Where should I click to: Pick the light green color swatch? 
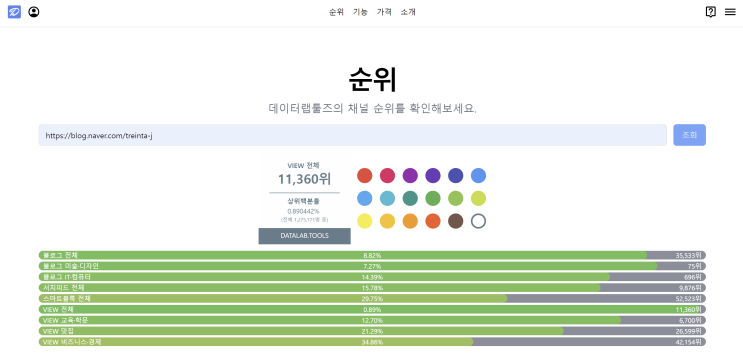coord(455,198)
